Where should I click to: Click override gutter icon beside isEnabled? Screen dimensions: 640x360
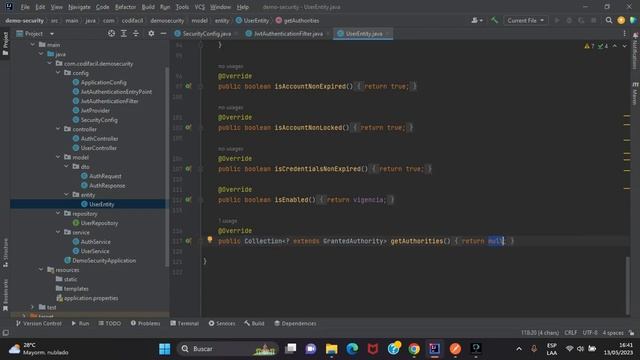(x=188, y=200)
